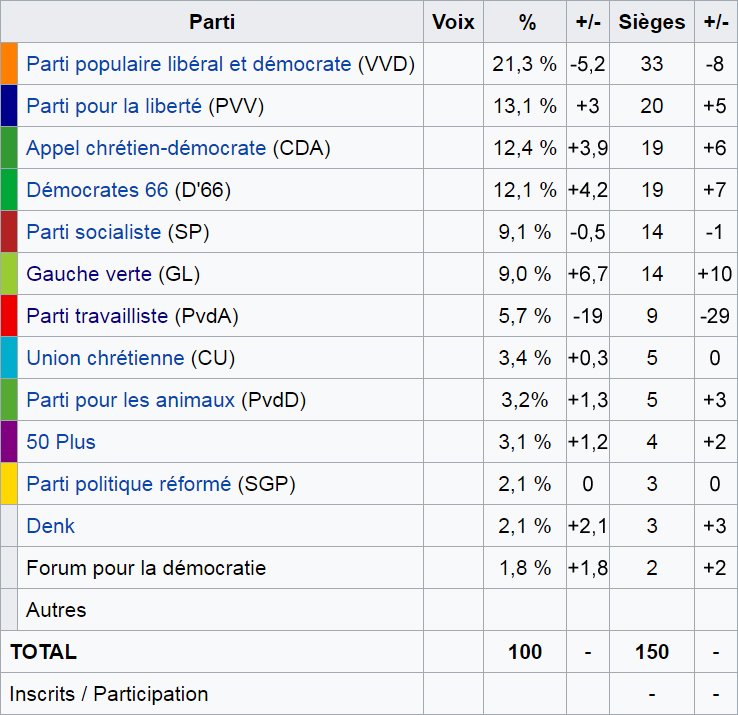738x715 pixels.
Task: Click the Sièges column header
Action: point(652,22)
